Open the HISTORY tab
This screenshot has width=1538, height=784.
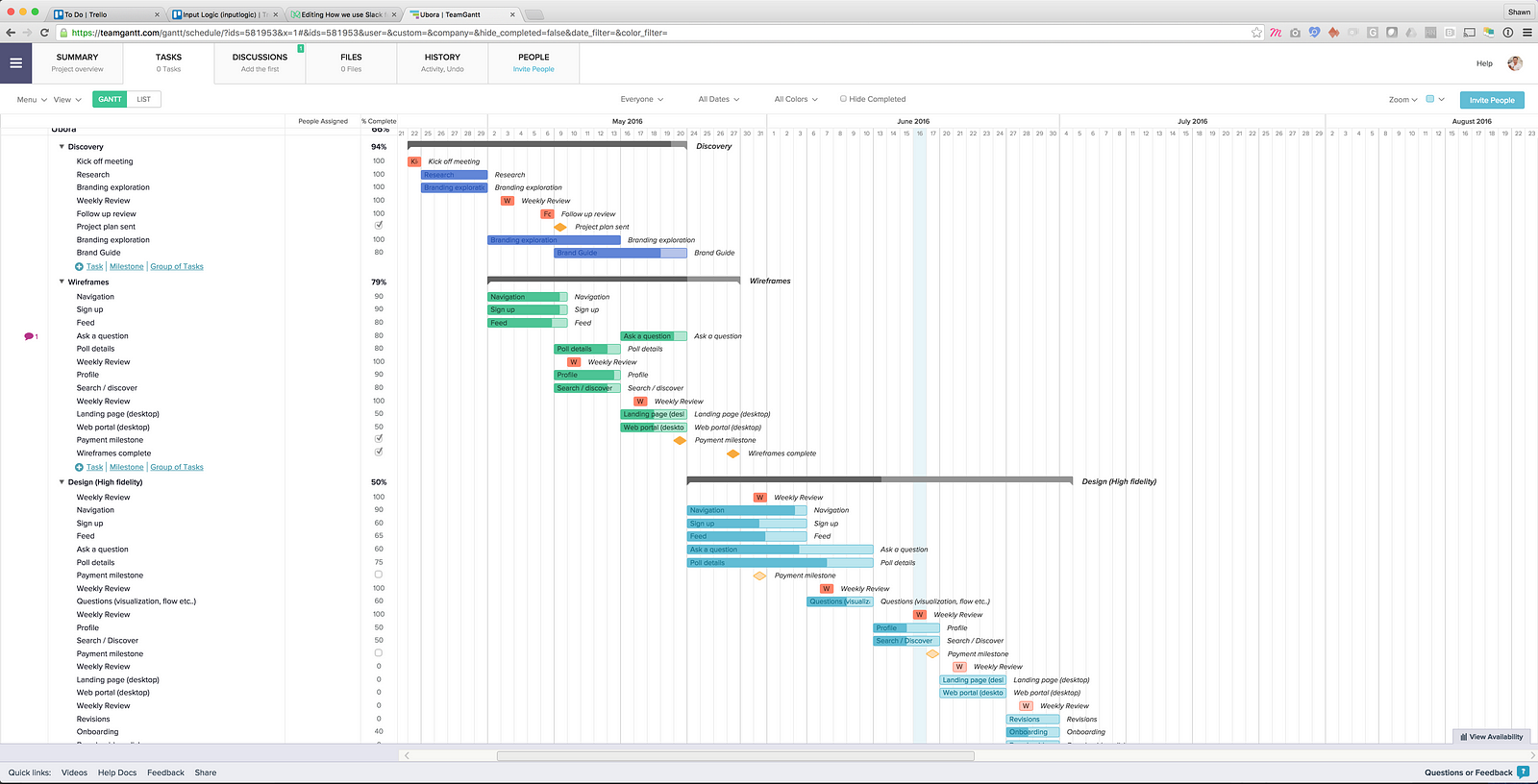[442, 63]
